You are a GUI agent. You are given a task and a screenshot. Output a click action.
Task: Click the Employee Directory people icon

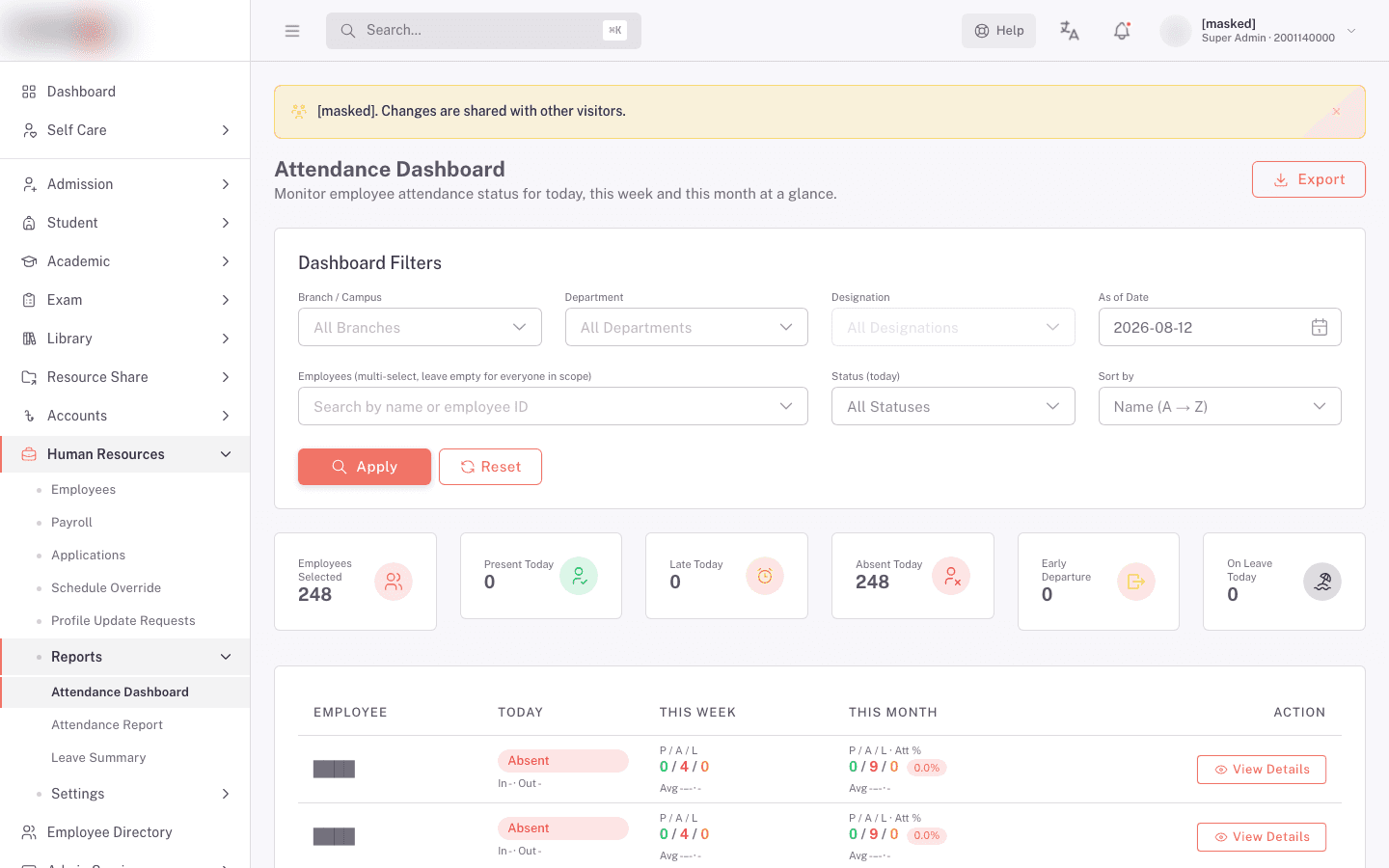(29, 832)
